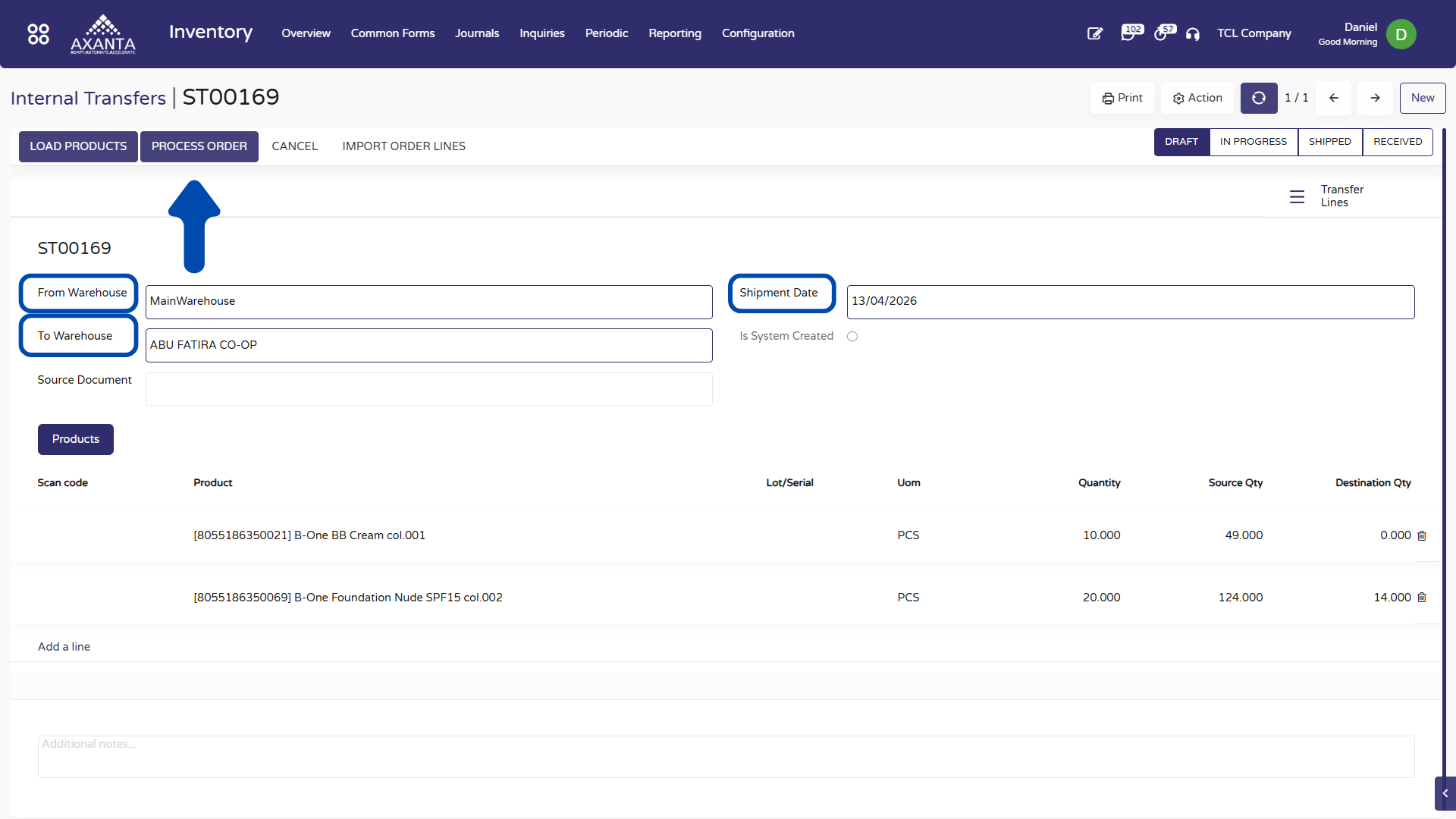This screenshot has width=1456, height=819.
Task: Delete the B-One Foundation Nude line
Action: (x=1422, y=598)
